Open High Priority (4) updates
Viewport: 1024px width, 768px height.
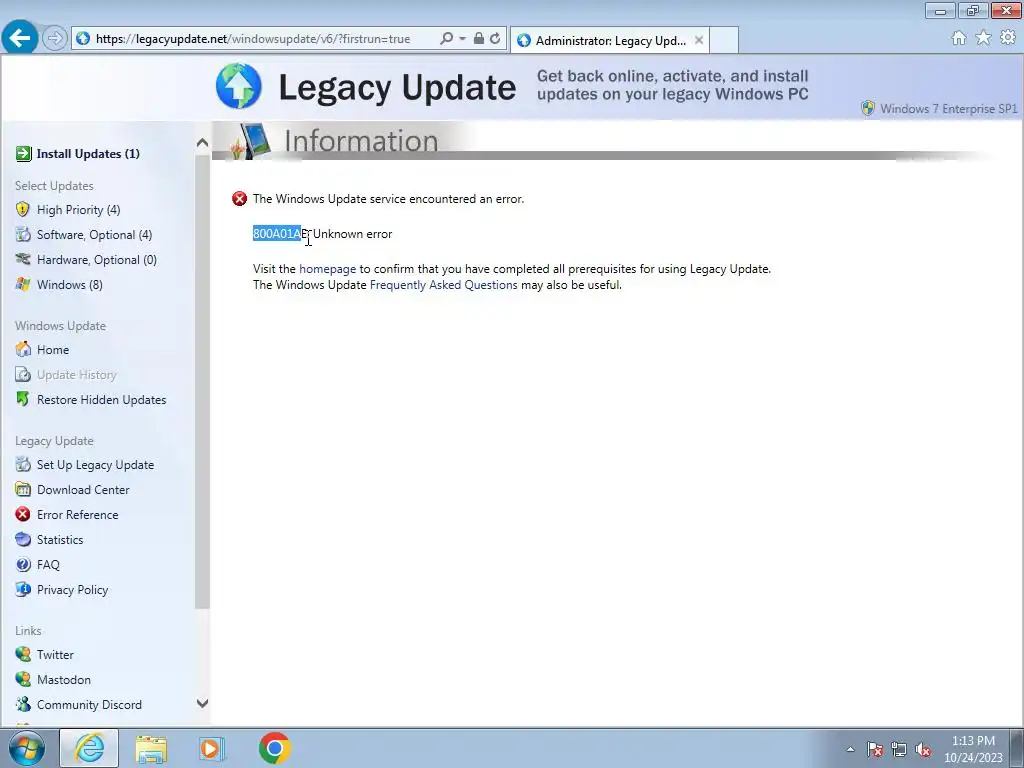pos(78,210)
